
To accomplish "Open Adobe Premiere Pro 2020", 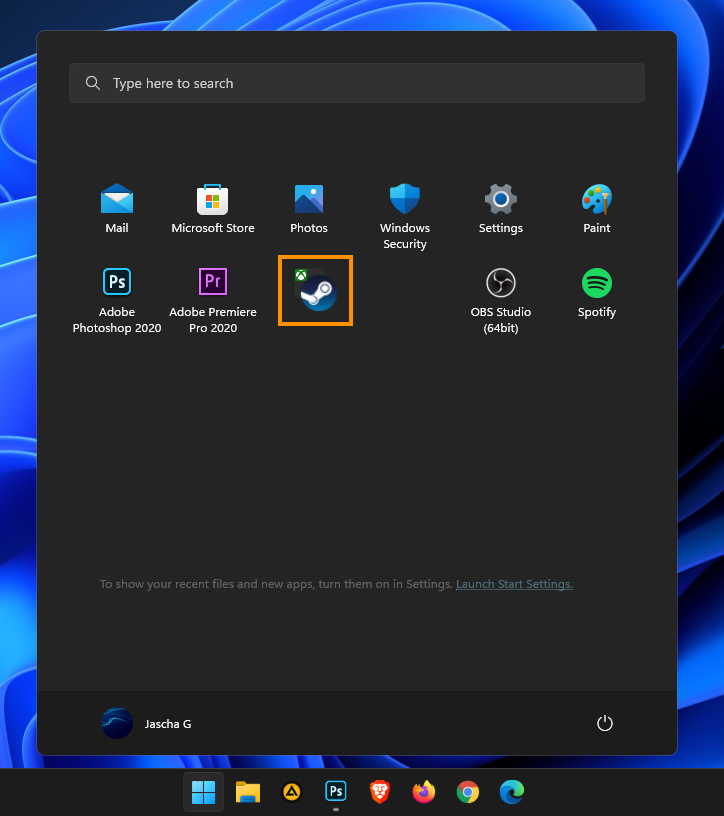I will [x=213, y=300].
